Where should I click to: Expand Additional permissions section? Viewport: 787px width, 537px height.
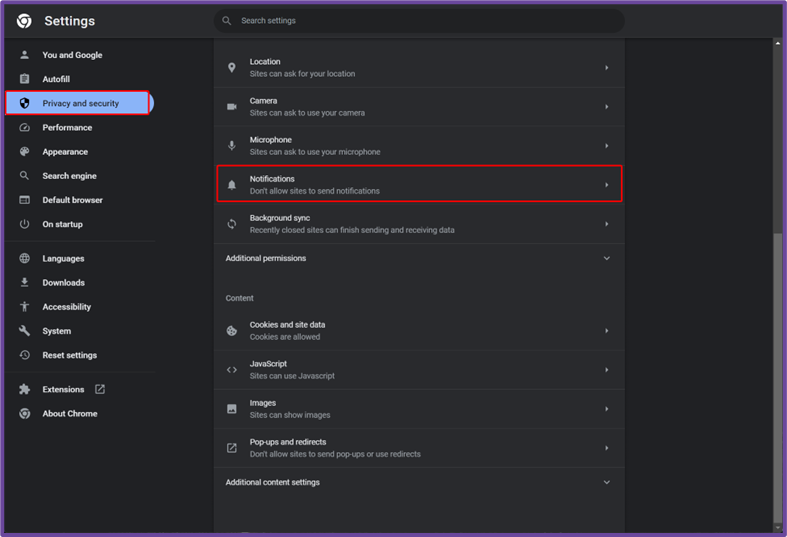tap(419, 258)
